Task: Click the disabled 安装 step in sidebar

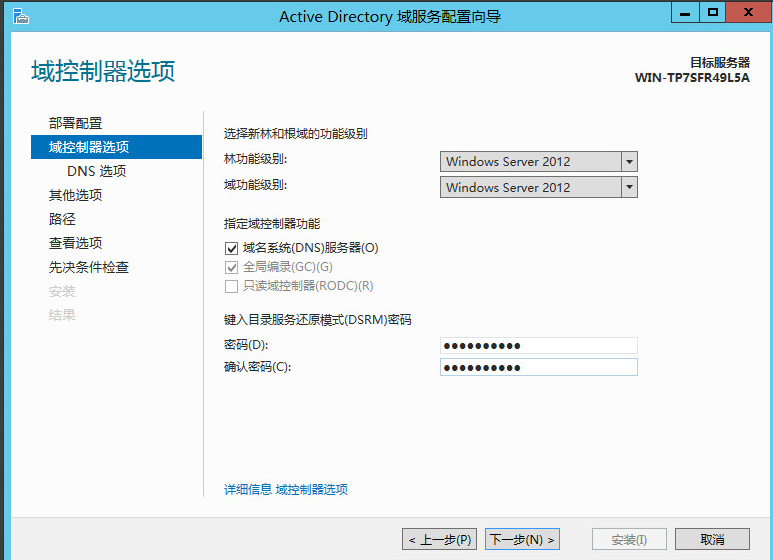Action: 62,291
